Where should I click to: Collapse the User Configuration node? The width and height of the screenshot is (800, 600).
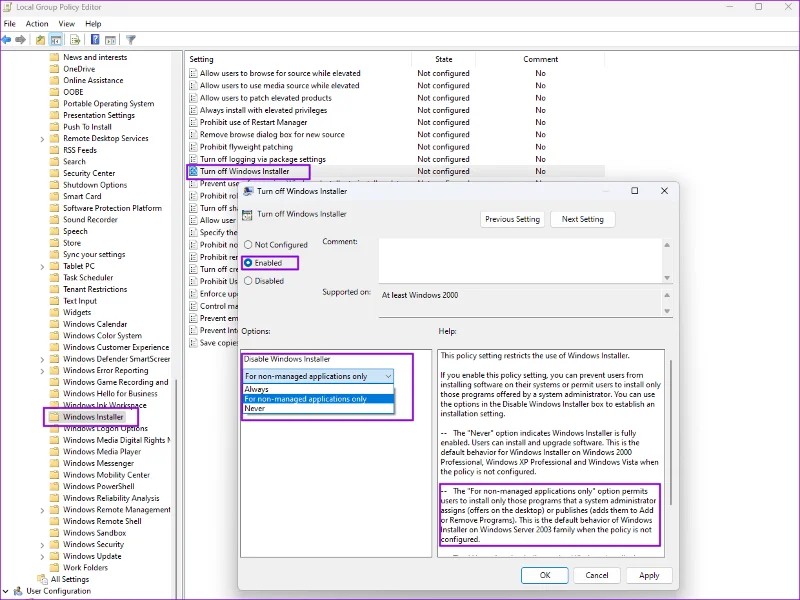click(6, 591)
